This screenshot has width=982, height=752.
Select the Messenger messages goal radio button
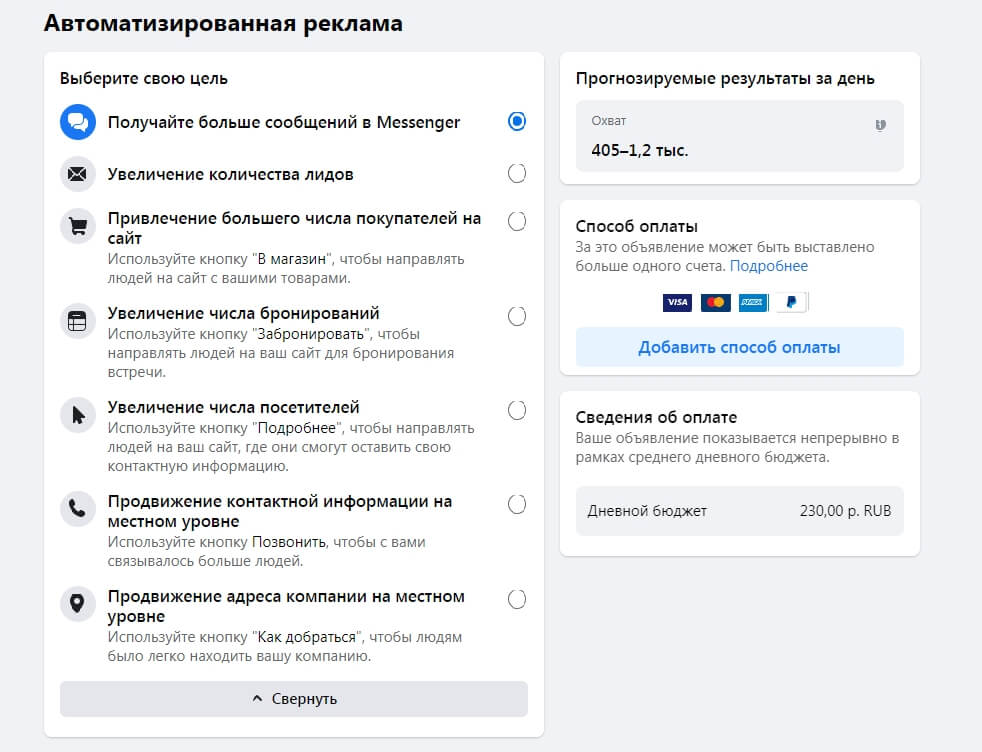pos(517,121)
